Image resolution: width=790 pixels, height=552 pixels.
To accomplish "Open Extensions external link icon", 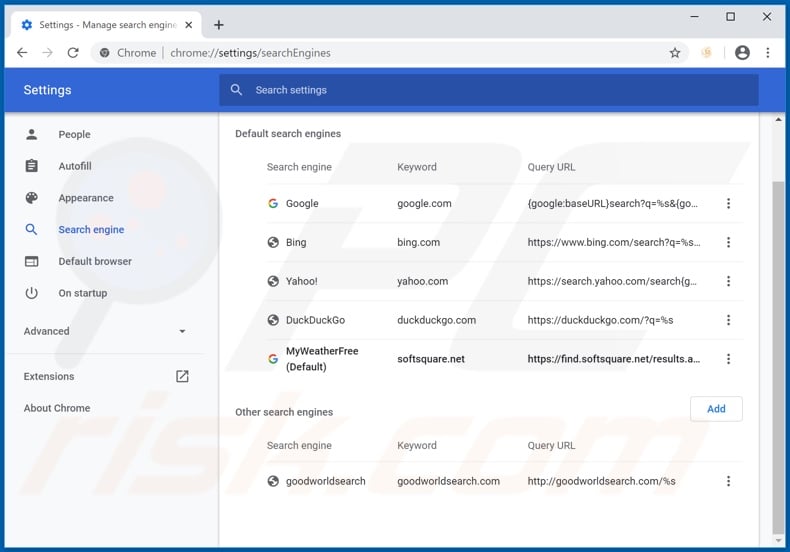I will [182, 376].
